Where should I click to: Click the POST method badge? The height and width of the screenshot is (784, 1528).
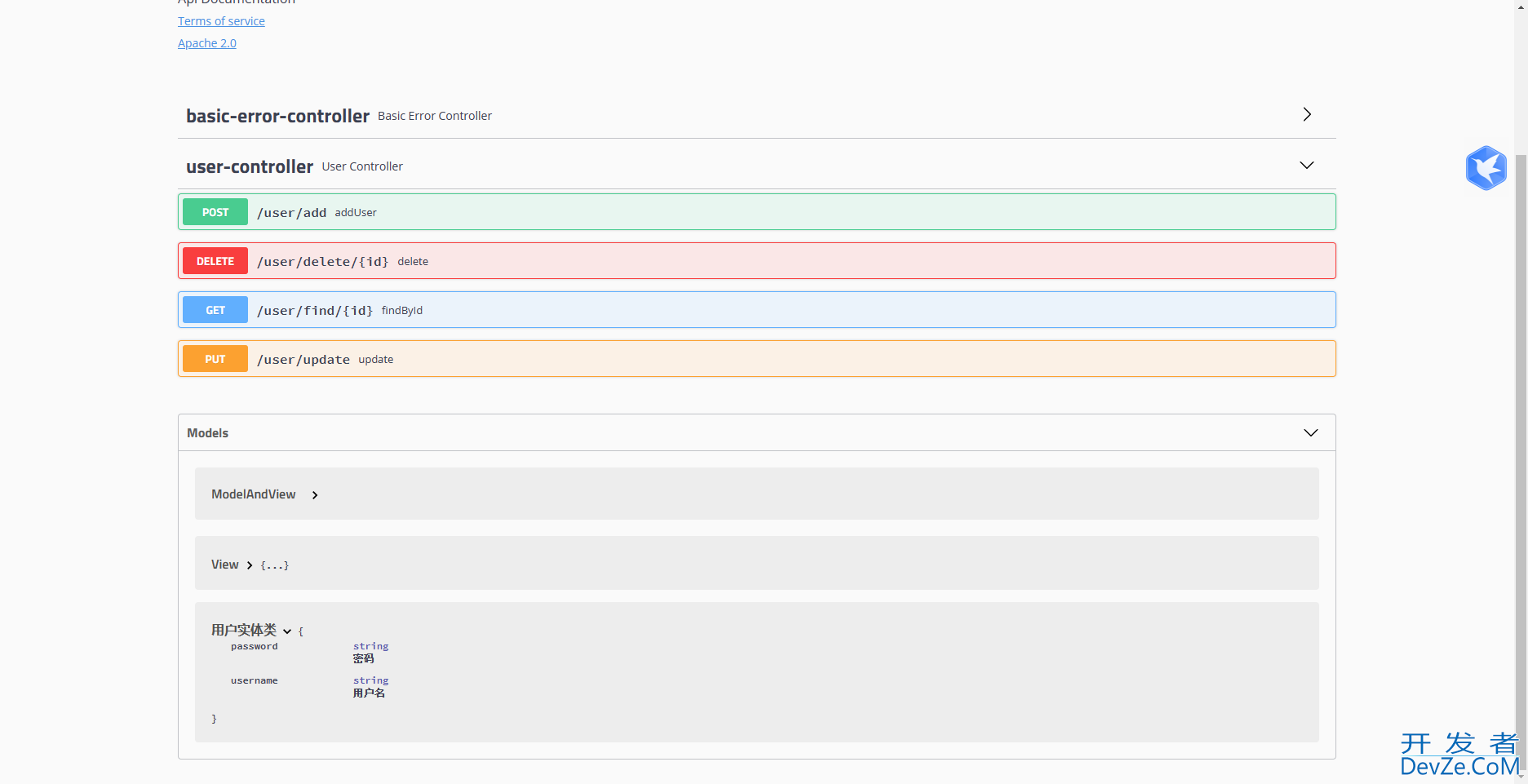click(215, 212)
